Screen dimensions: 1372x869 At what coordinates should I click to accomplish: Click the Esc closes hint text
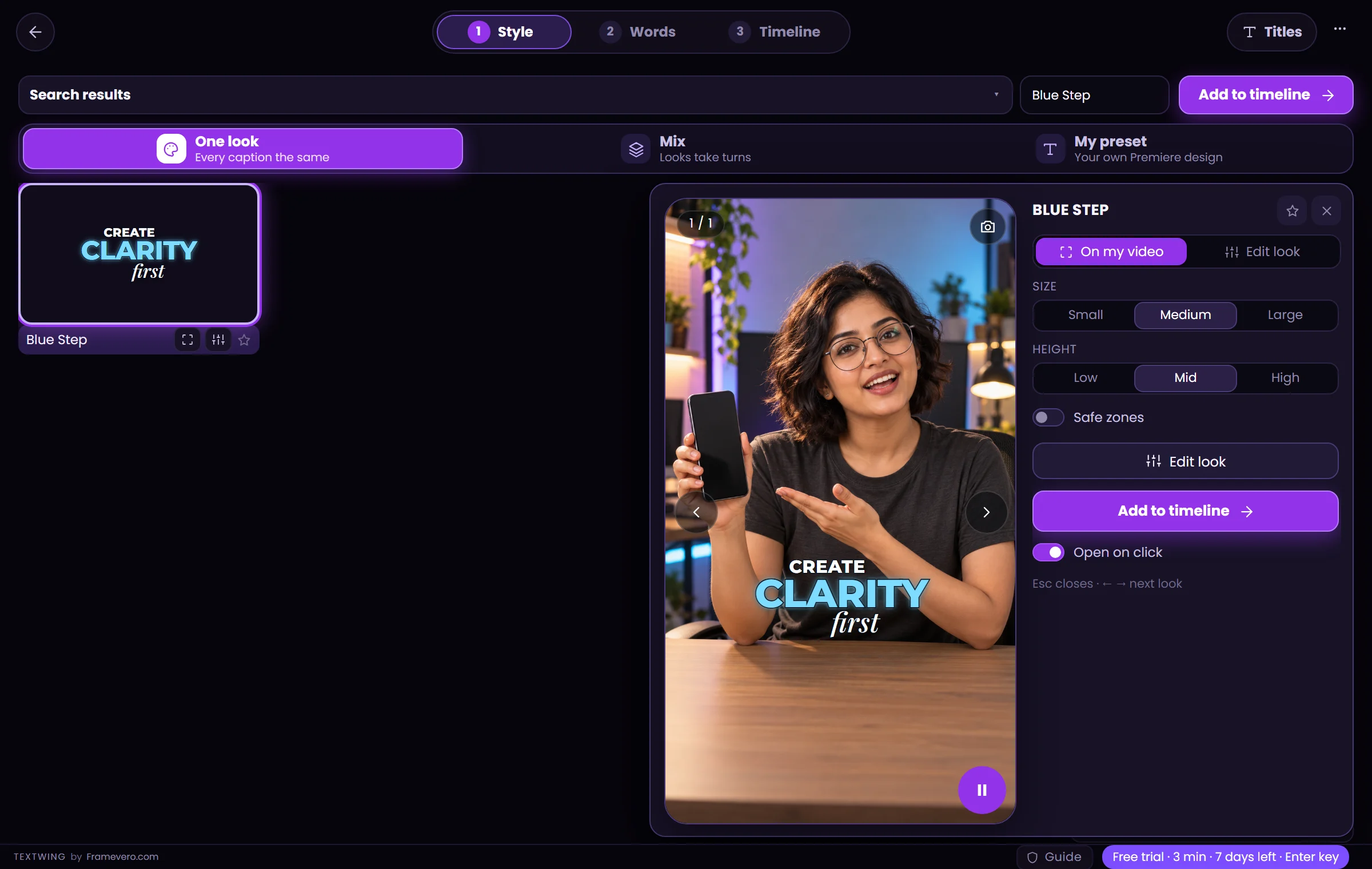click(x=1107, y=584)
